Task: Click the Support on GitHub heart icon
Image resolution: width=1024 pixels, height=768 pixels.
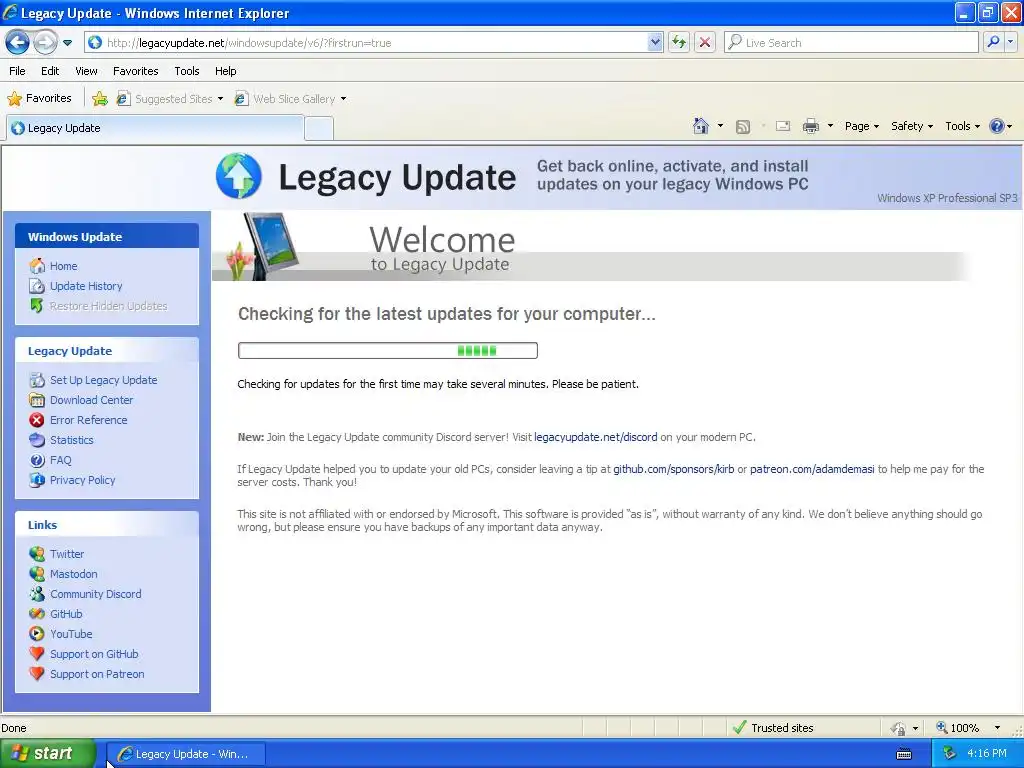Action: click(37, 654)
